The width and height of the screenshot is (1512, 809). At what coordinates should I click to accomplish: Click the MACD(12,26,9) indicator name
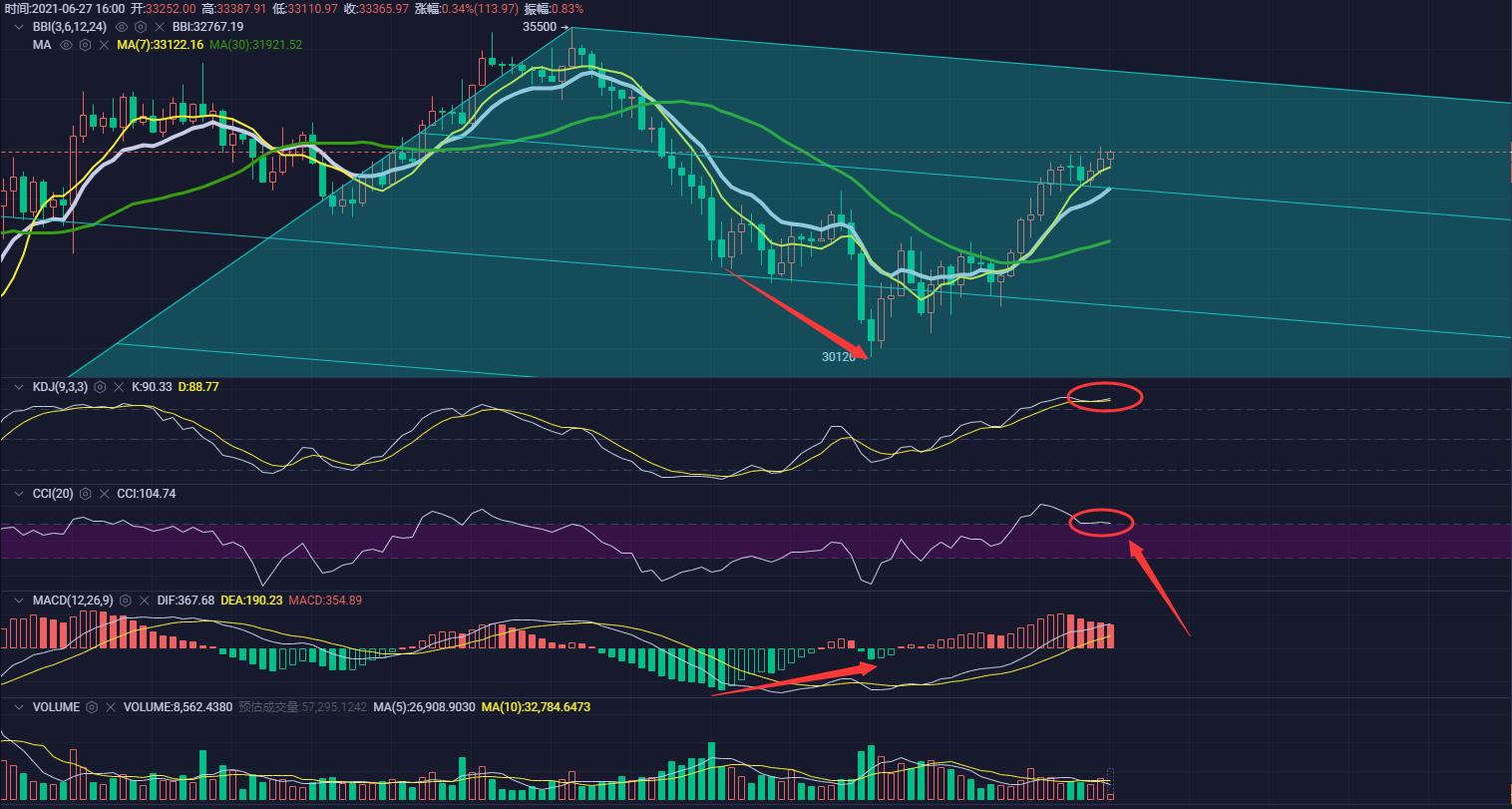pyautogui.click(x=74, y=601)
